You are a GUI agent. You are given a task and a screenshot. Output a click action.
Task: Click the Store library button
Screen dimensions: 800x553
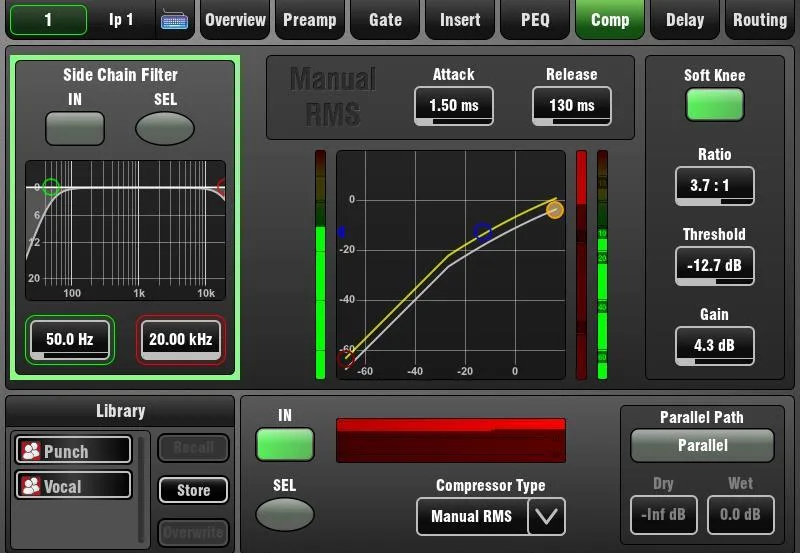[x=193, y=490]
